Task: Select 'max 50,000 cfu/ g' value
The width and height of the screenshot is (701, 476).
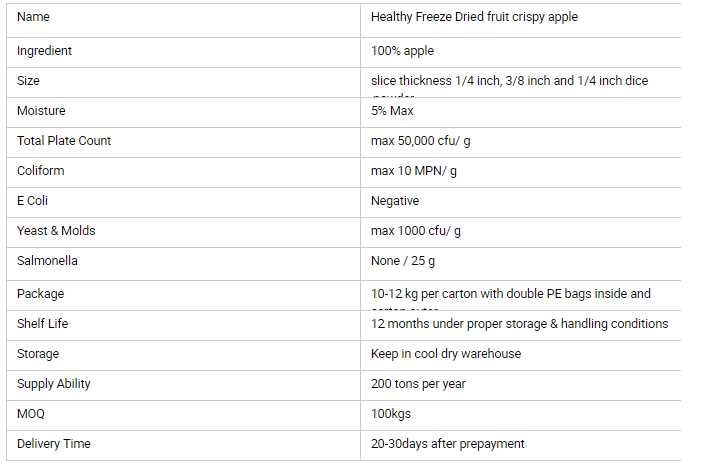Action: [x=420, y=141]
